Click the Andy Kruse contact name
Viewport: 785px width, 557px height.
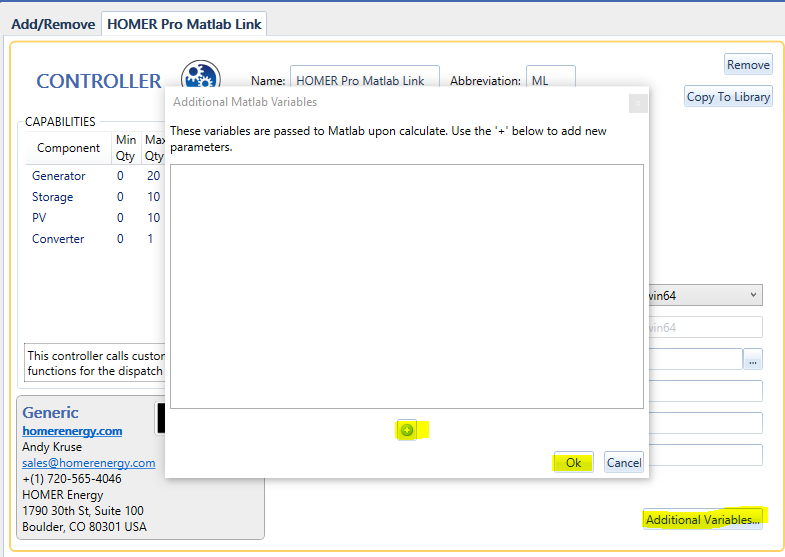(x=52, y=447)
